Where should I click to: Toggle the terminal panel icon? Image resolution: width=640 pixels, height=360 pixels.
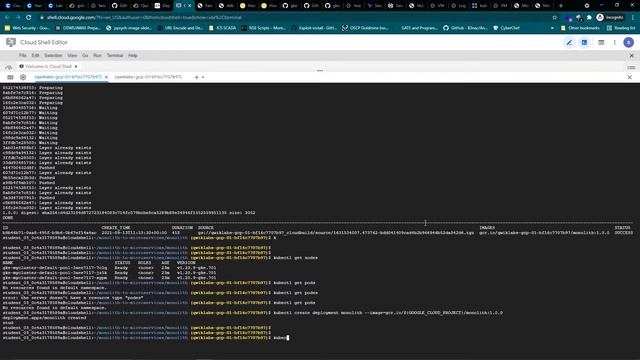[584, 42]
